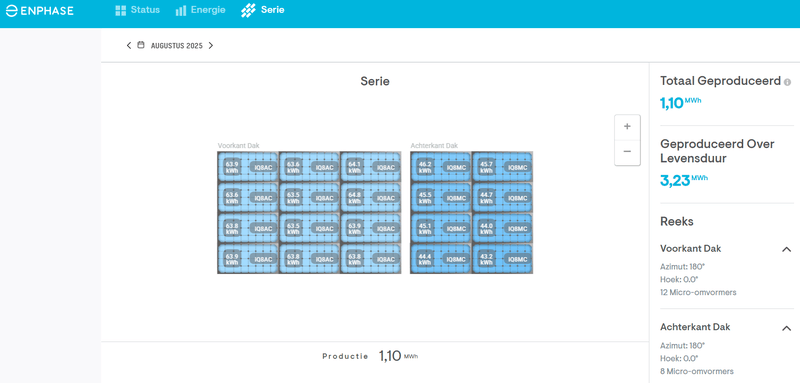Screen dimensions: 800x383
Task: Click the Enphase logo
Action: [x=40, y=11]
